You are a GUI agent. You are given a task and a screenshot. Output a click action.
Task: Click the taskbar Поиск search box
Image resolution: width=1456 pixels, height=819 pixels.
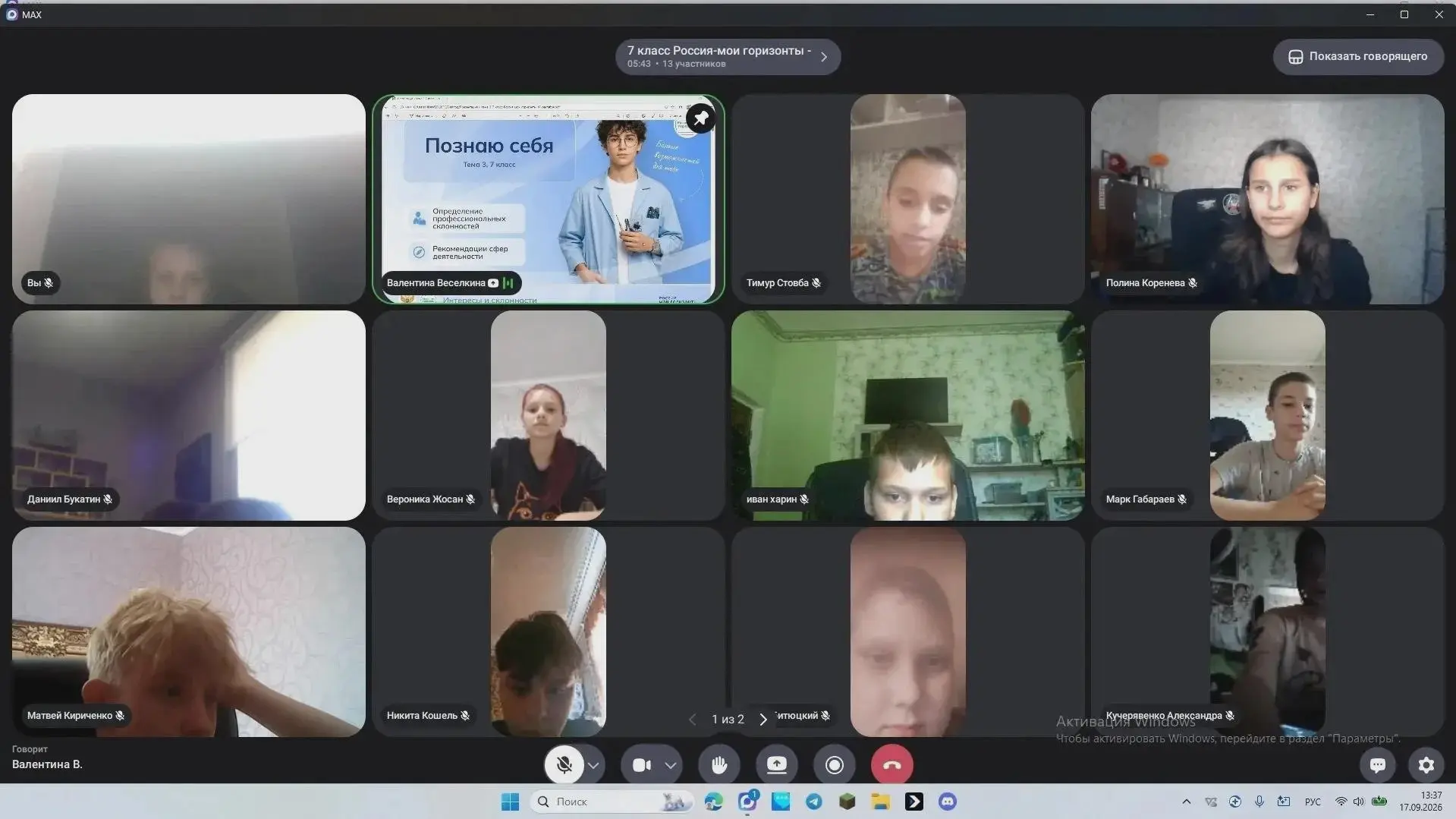612,802
